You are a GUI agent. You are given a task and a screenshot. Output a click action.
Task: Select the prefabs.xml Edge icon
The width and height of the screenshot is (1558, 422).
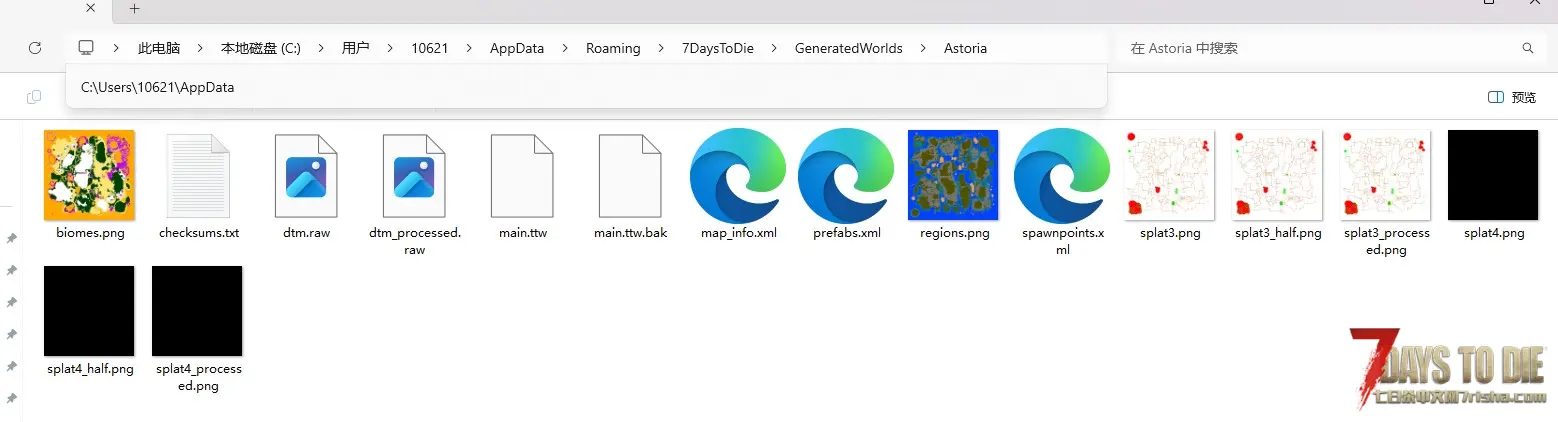[846, 175]
